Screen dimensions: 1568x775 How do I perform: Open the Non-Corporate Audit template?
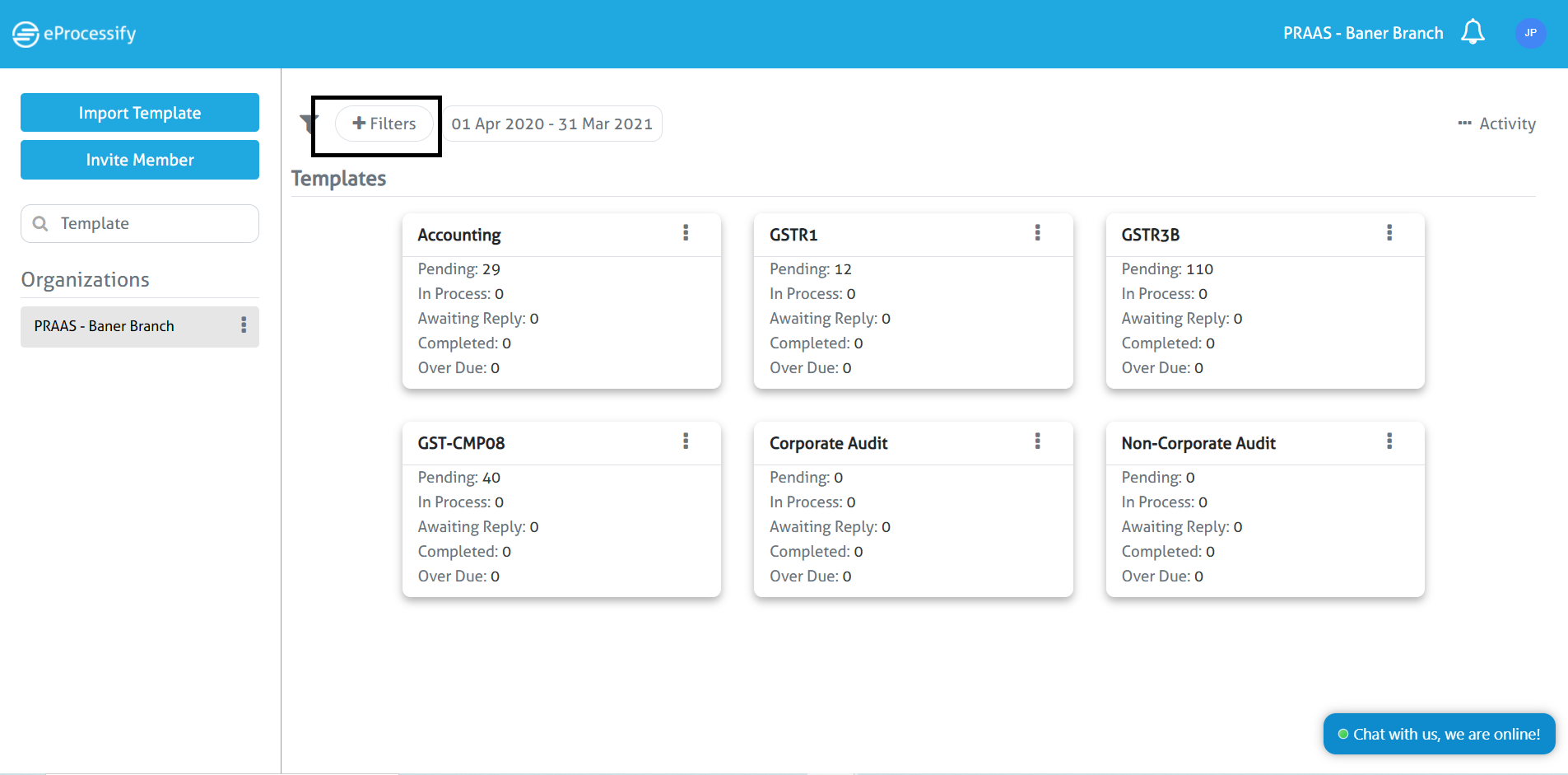tap(1198, 443)
